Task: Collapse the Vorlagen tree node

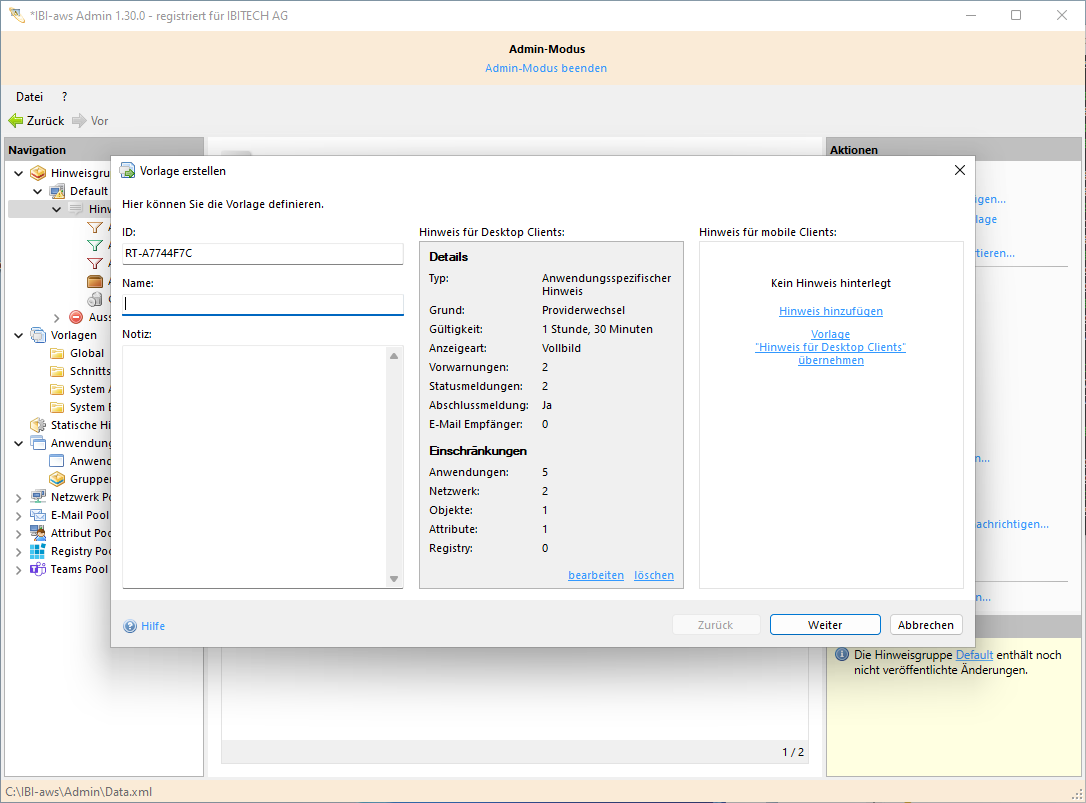Action: 19,335
